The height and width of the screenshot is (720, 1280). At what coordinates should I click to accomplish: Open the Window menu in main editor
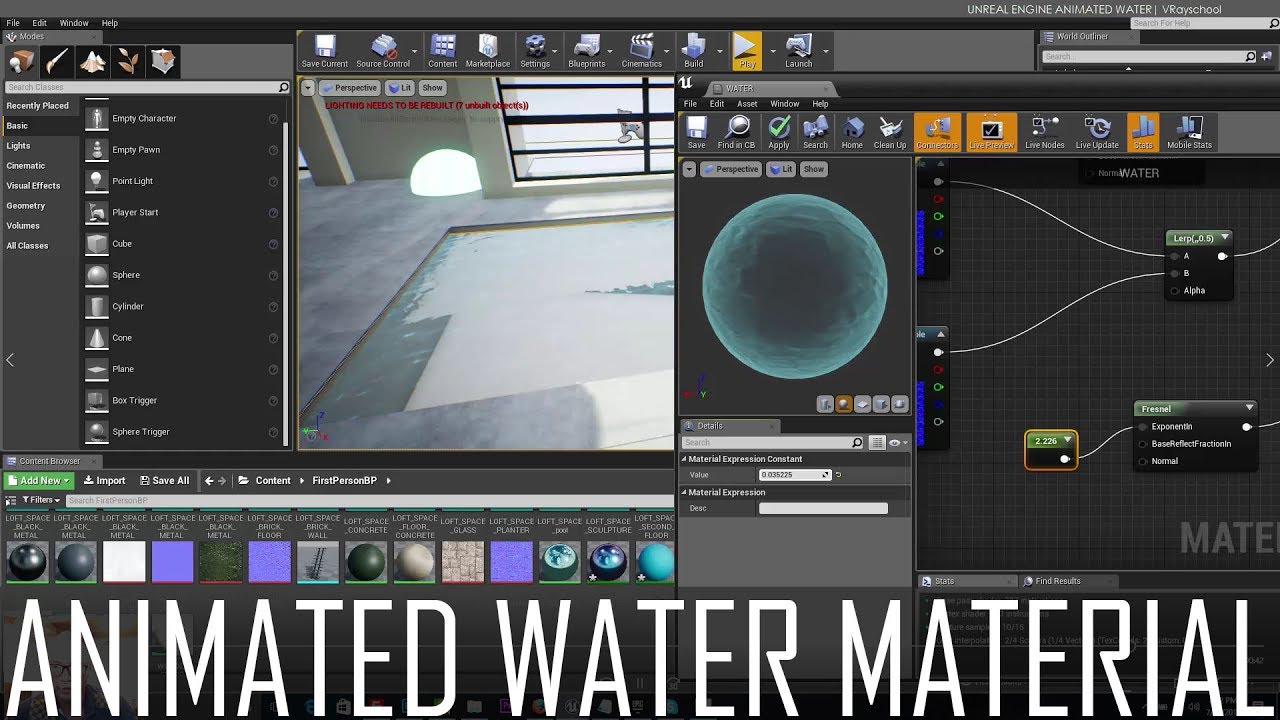coord(74,23)
